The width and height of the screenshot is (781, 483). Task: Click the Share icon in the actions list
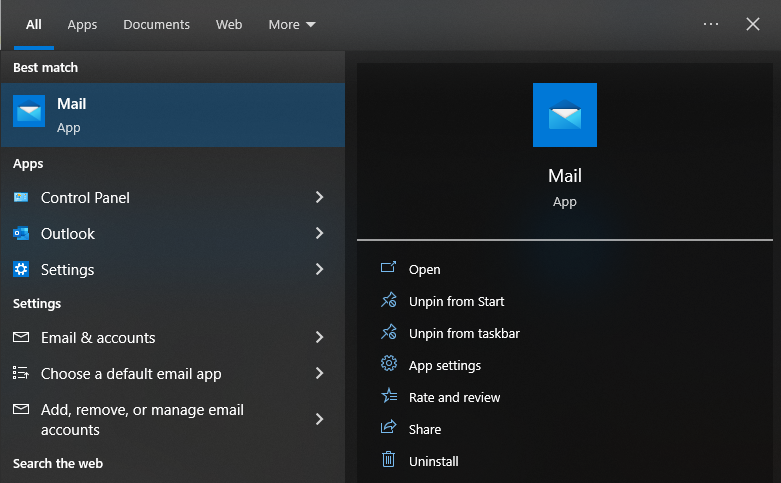(389, 429)
